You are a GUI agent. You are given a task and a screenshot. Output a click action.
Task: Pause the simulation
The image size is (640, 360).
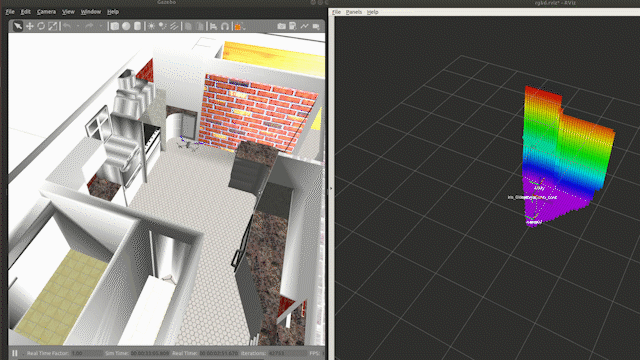tap(15, 353)
